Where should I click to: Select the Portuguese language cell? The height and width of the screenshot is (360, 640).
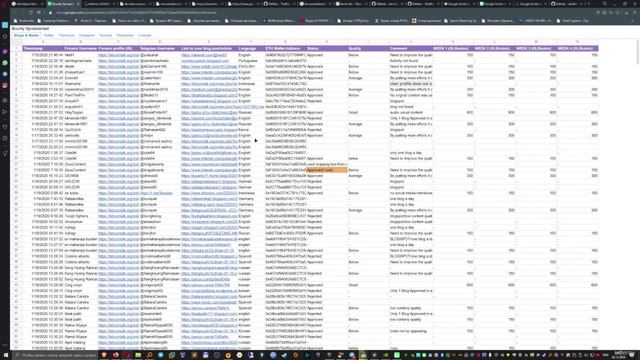251,60
